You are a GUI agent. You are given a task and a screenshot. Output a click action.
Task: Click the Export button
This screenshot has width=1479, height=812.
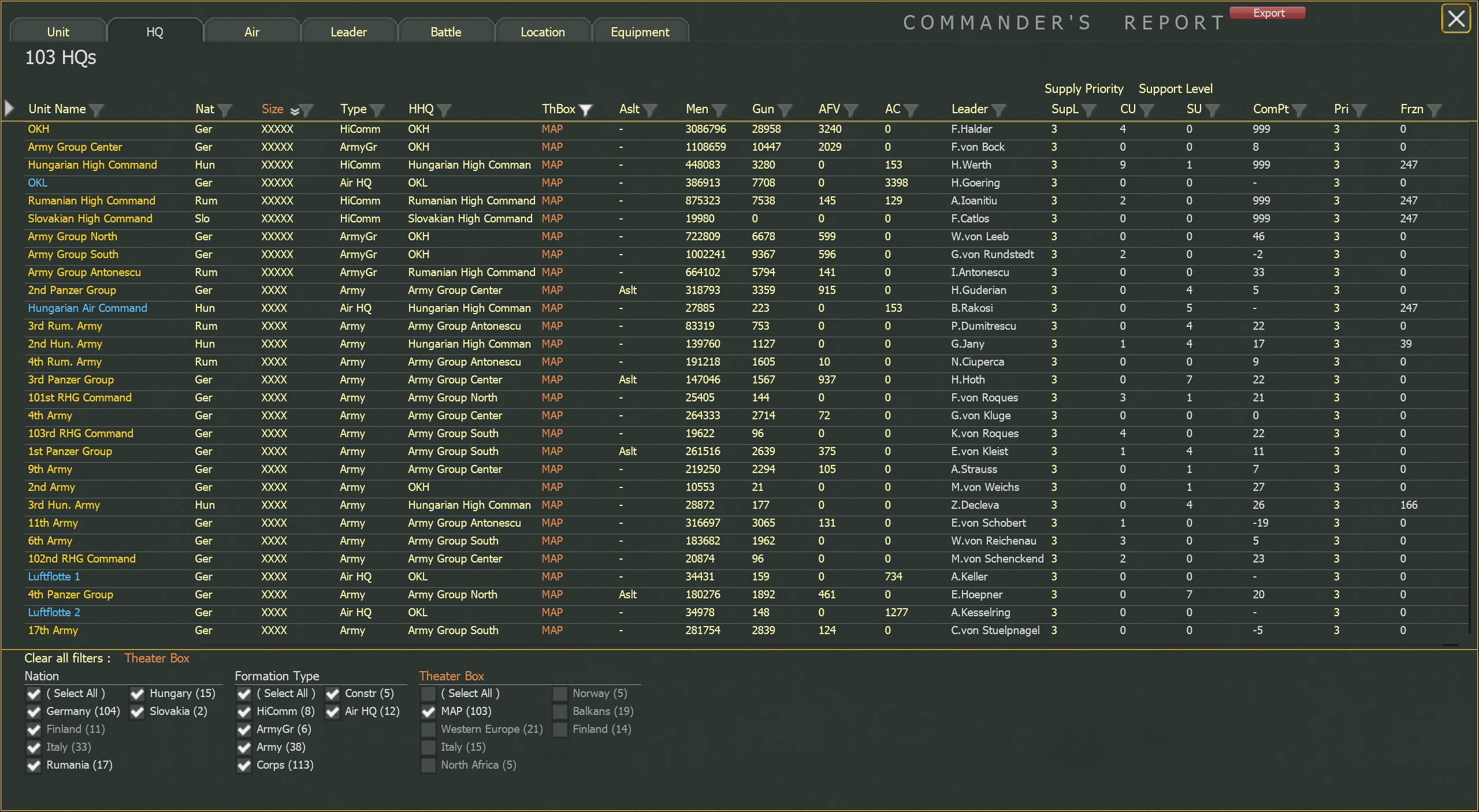[x=1268, y=13]
